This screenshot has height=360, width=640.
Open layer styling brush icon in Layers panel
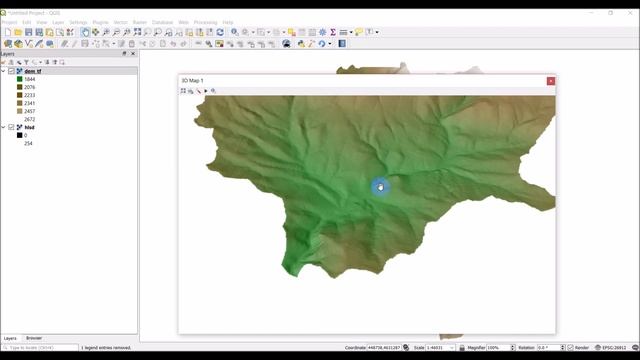point(4,62)
